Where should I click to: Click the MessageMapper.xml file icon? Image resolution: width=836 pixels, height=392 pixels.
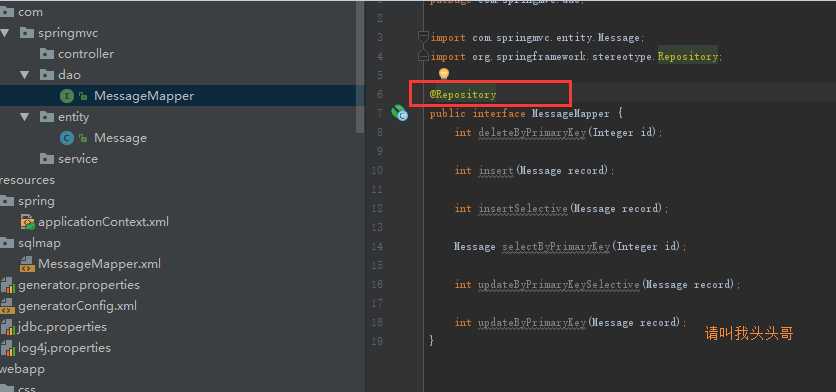point(28,264)
